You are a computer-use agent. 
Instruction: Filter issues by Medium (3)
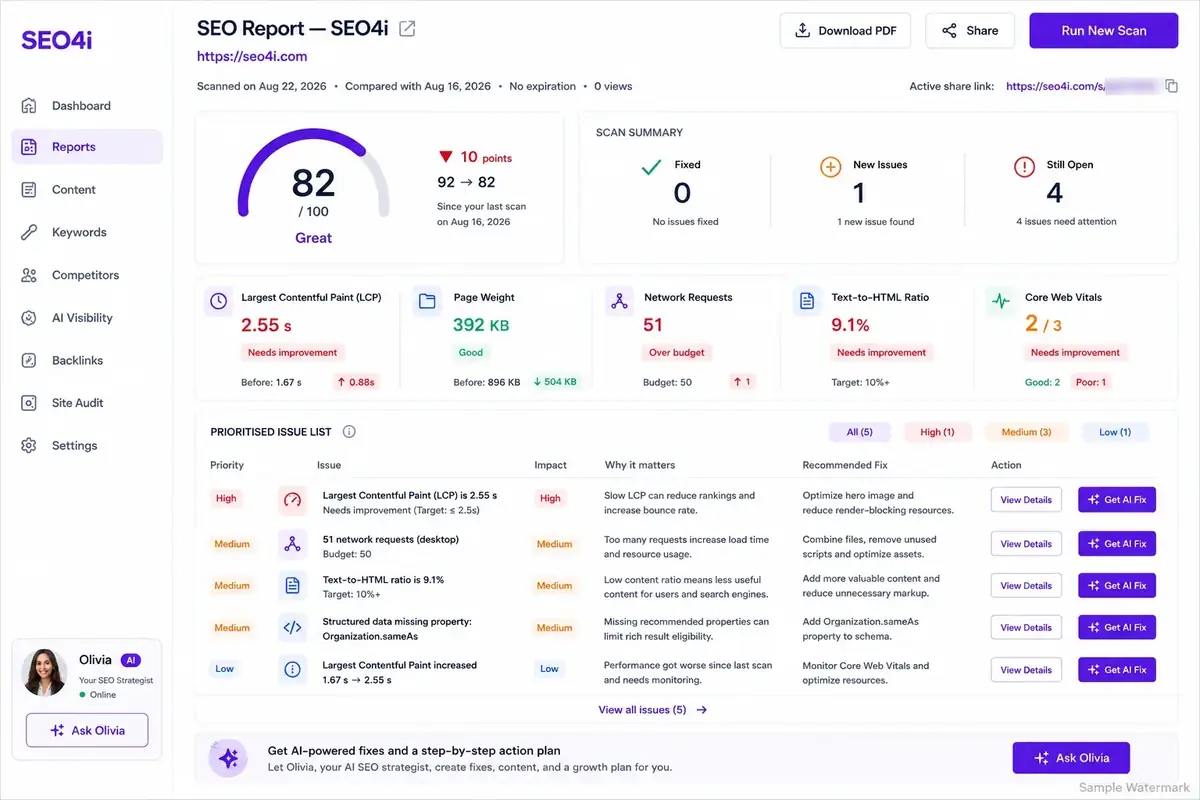click(1027, 432)
